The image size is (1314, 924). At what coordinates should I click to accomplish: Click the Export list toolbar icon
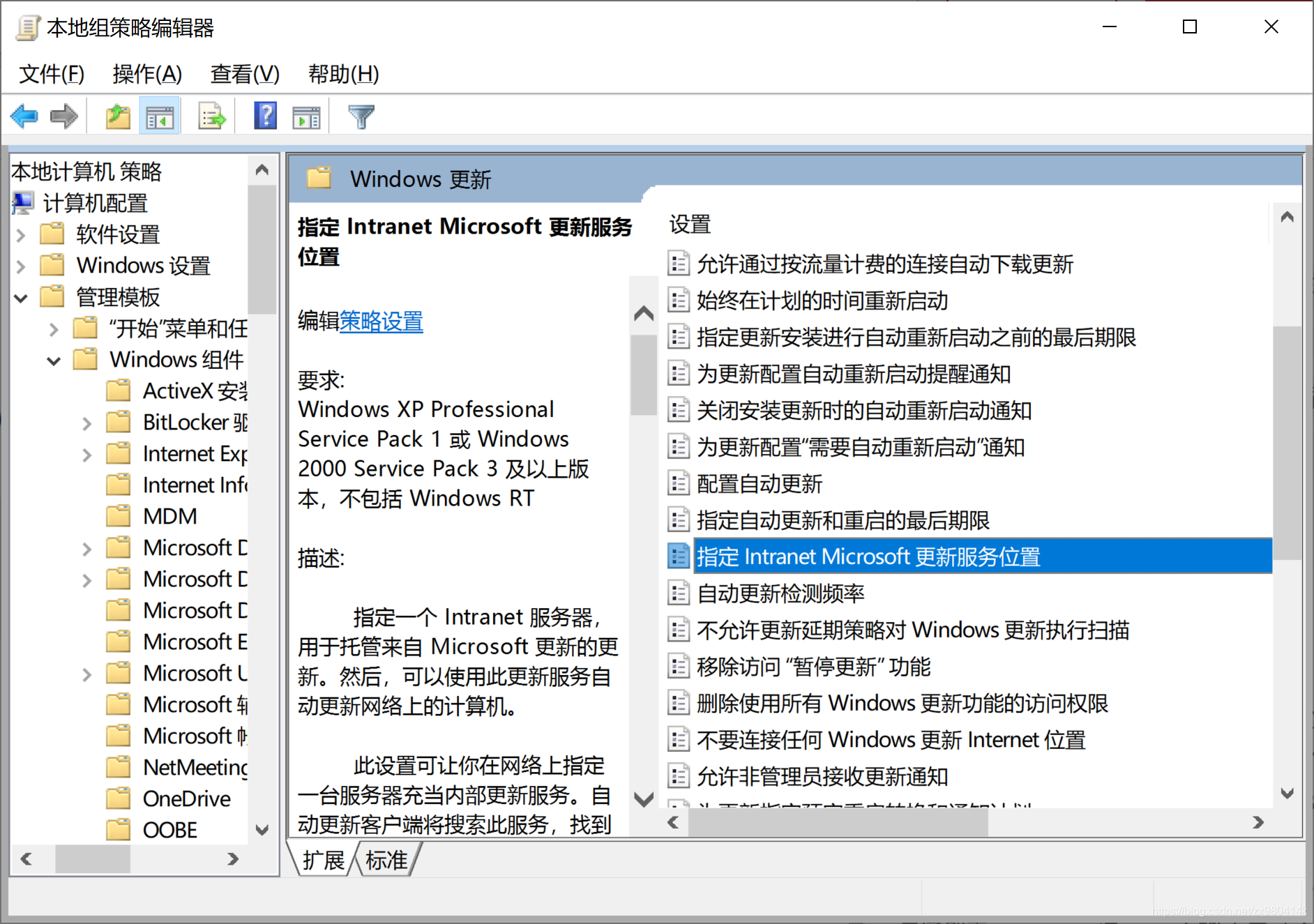point(212,116)
